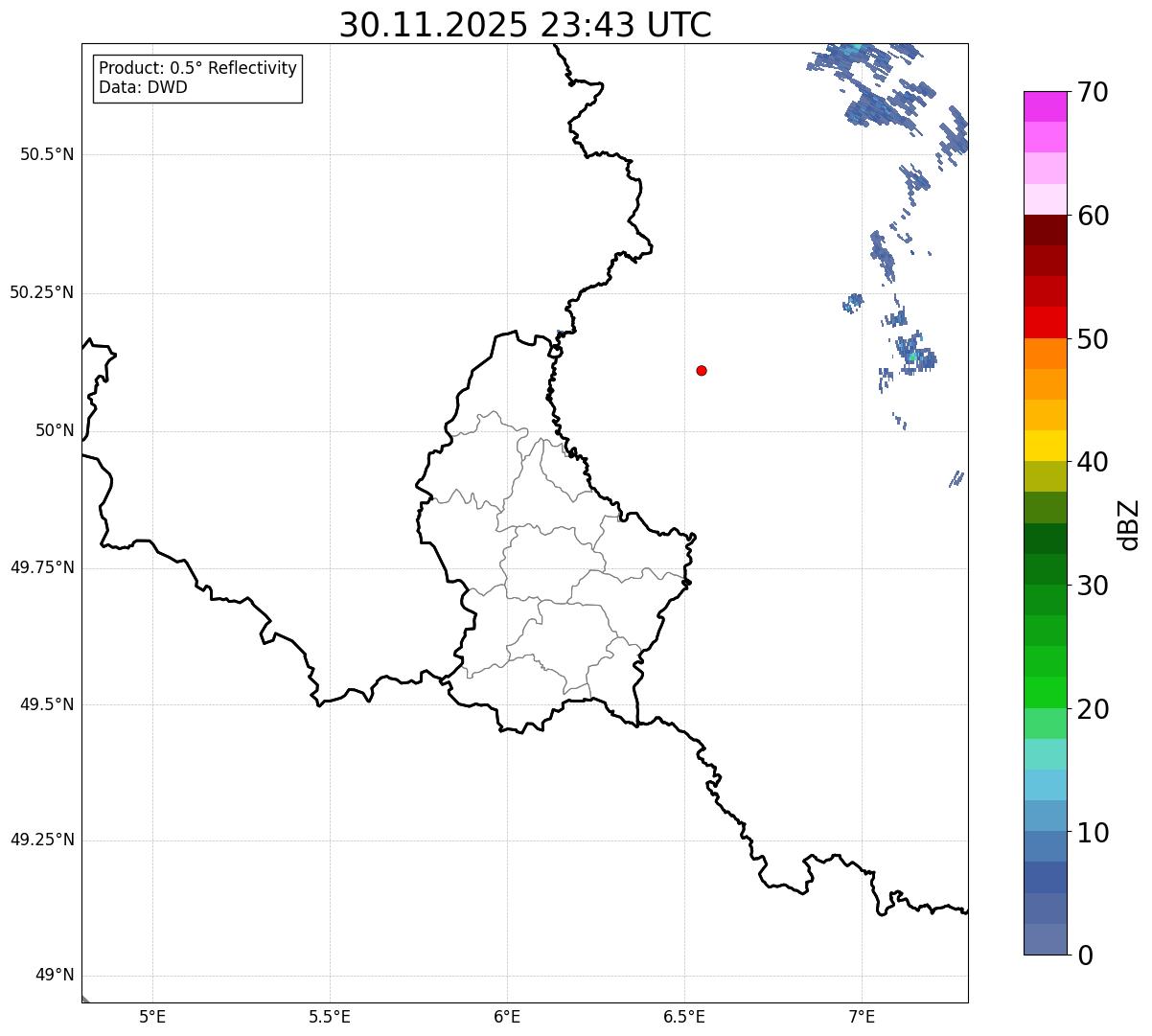This screenshot has width=1152, height=1036.
Task: Click the red radar location dot
Action: point(702,370)
